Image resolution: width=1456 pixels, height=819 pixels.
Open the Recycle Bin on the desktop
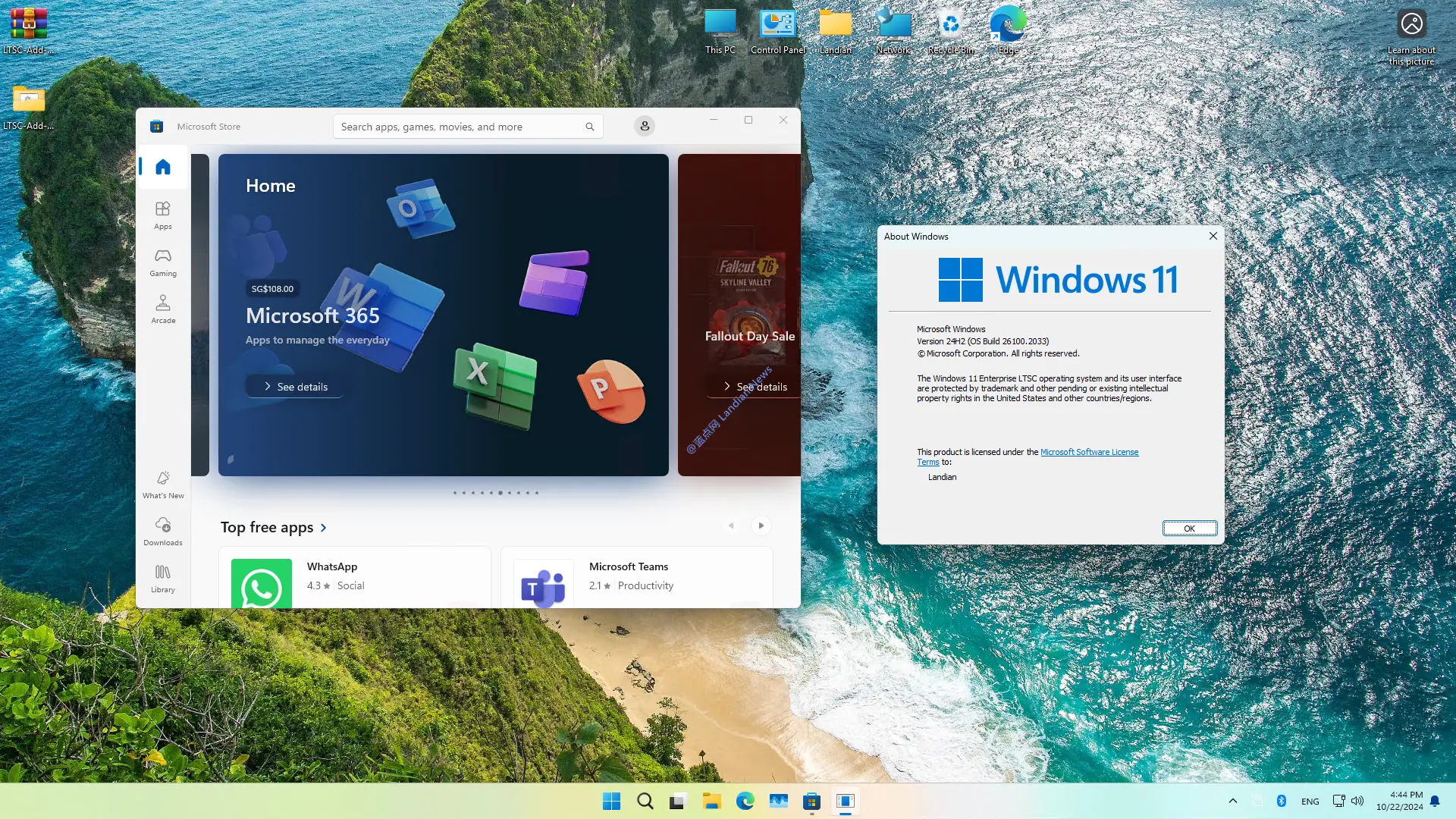(x=950, y=23)
